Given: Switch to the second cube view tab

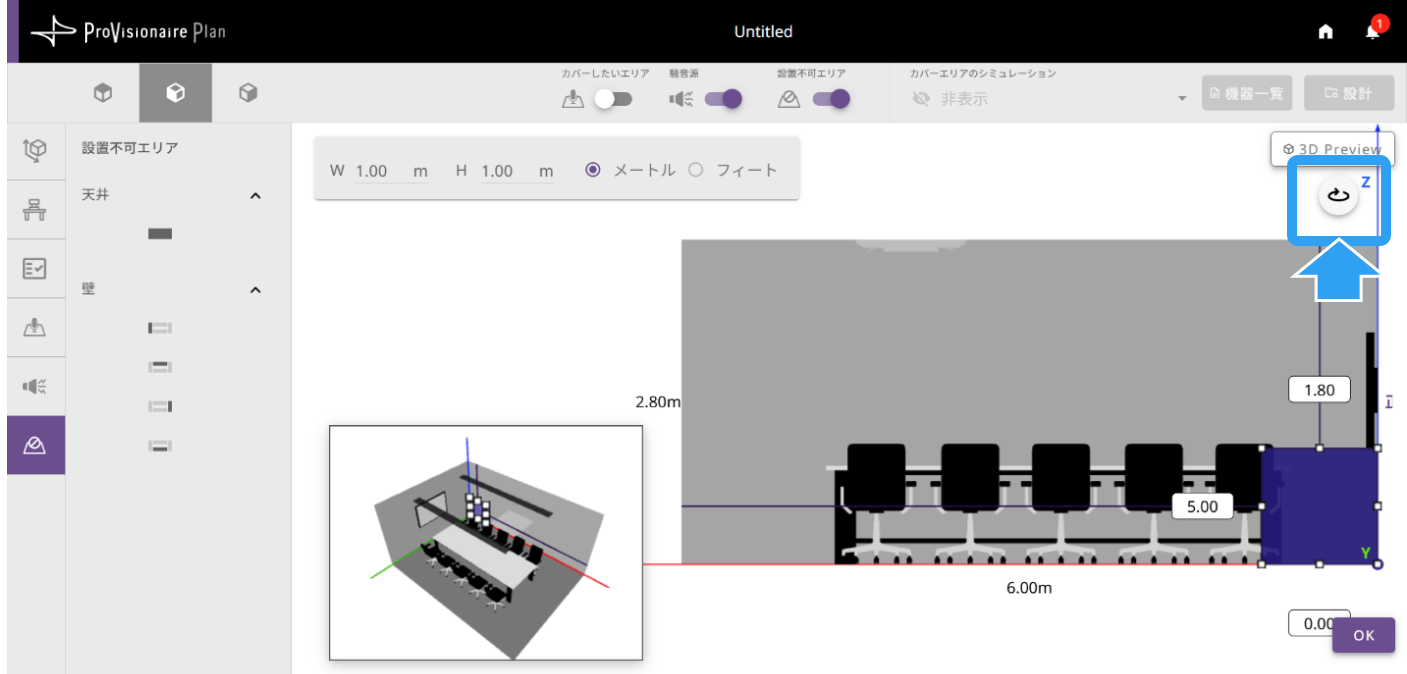Looking at the screenshot, I should (x=175, y=93).
